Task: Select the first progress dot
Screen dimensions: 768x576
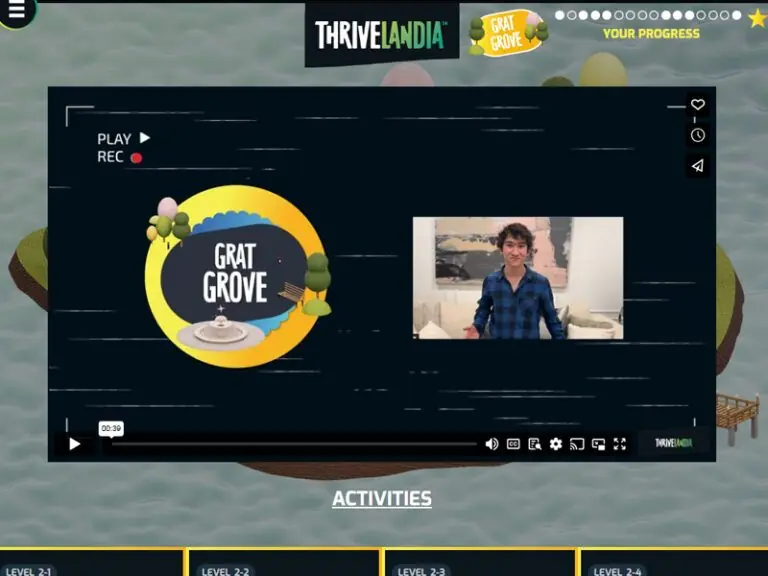Action: 559,15
